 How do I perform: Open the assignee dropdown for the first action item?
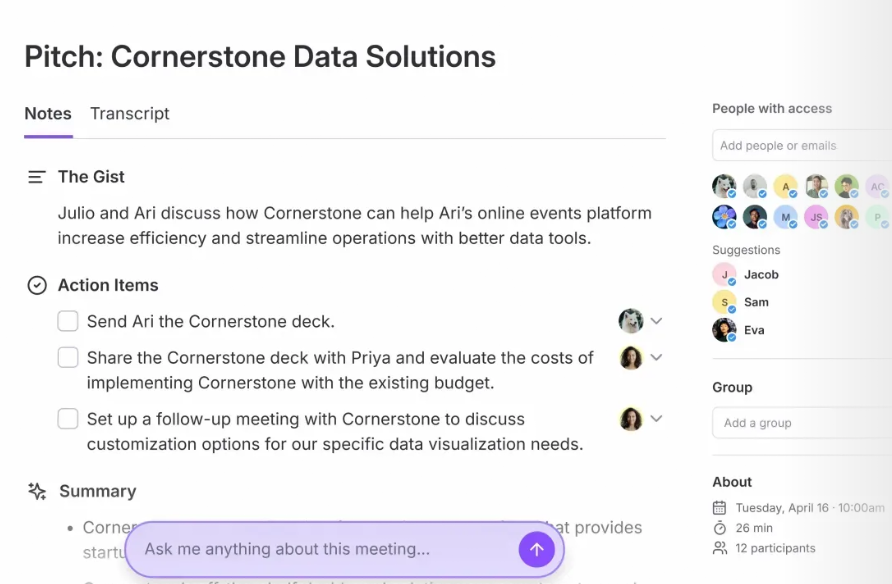[x=654, y=321]
